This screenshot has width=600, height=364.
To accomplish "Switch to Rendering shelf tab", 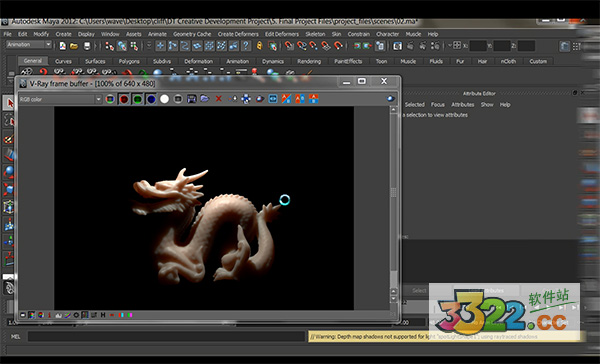I will (309, 61).
